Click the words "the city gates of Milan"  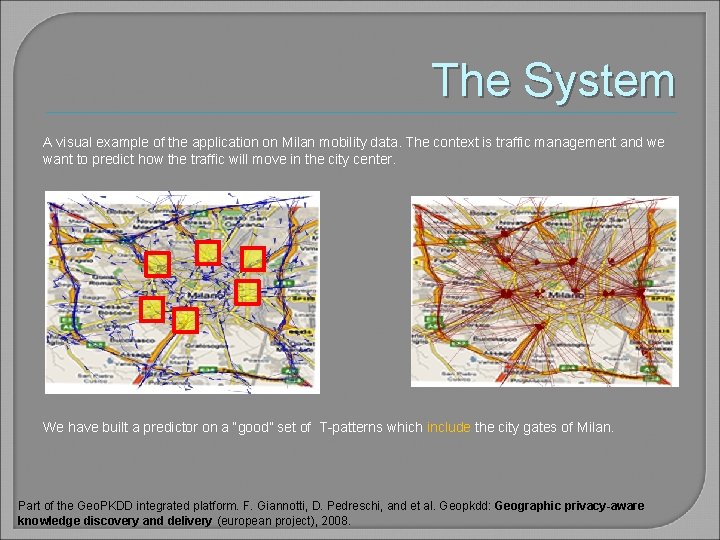(542, 427)
